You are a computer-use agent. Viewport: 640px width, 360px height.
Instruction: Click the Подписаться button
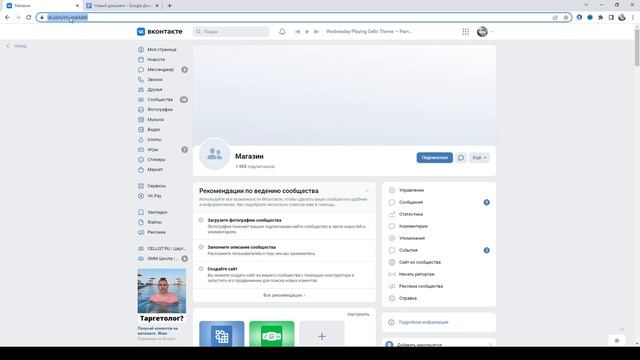tap(435, 158)
